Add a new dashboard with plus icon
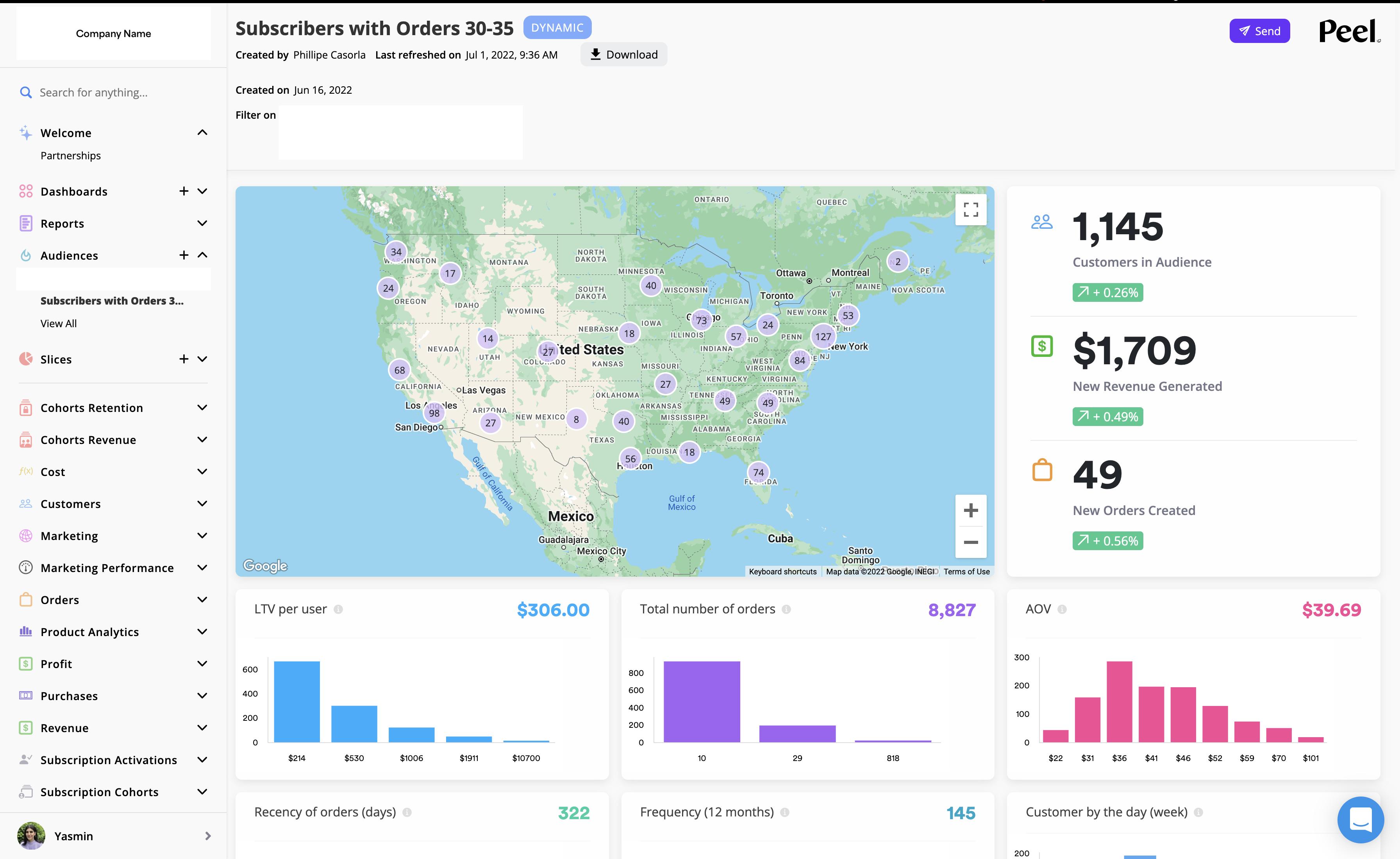1400x859 pixels. pyautogui.click(x=184, y=191)
